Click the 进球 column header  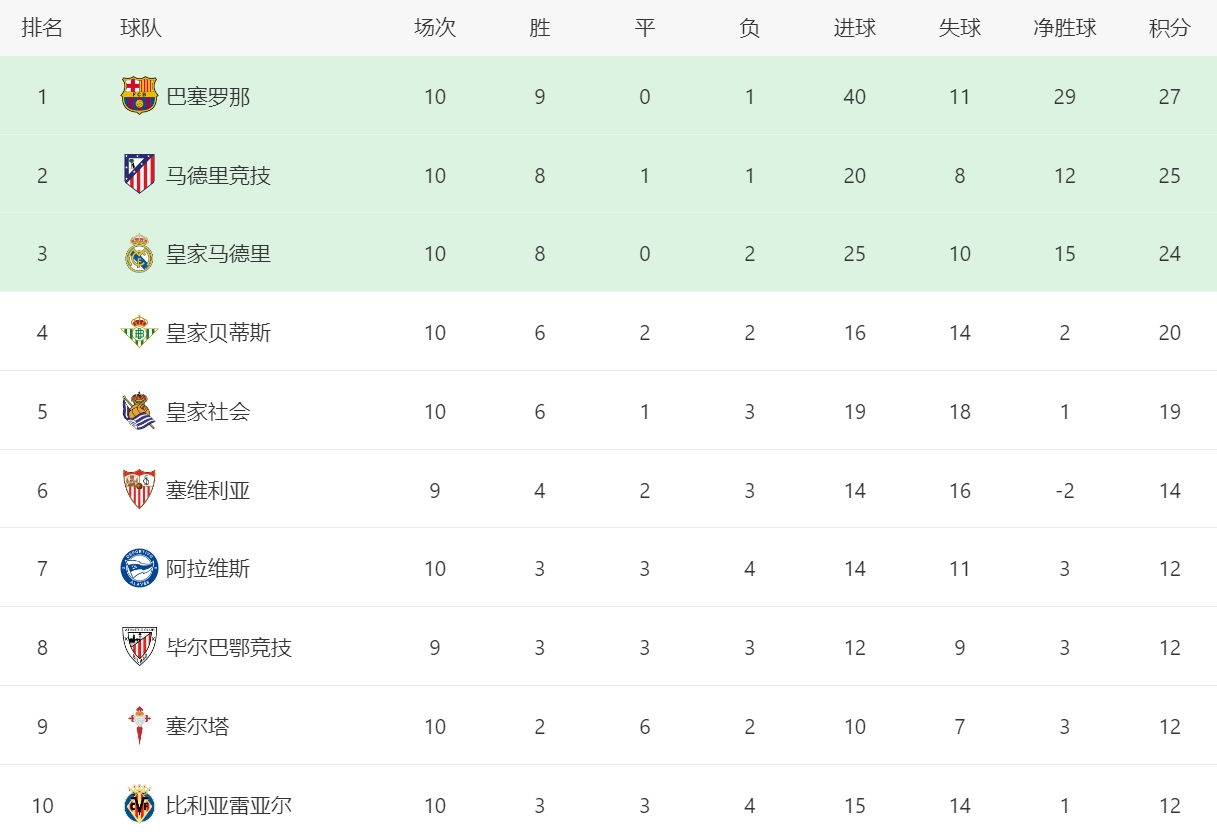[x=855, y=28]
